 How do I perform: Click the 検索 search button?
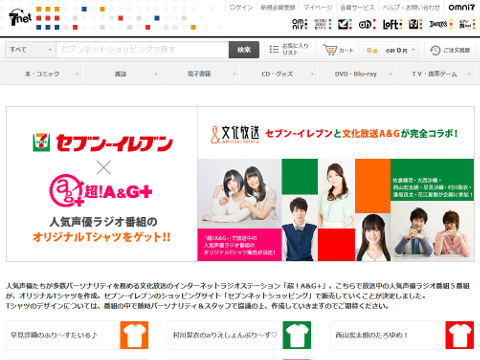pyautogui.click(x=244, y=50)
